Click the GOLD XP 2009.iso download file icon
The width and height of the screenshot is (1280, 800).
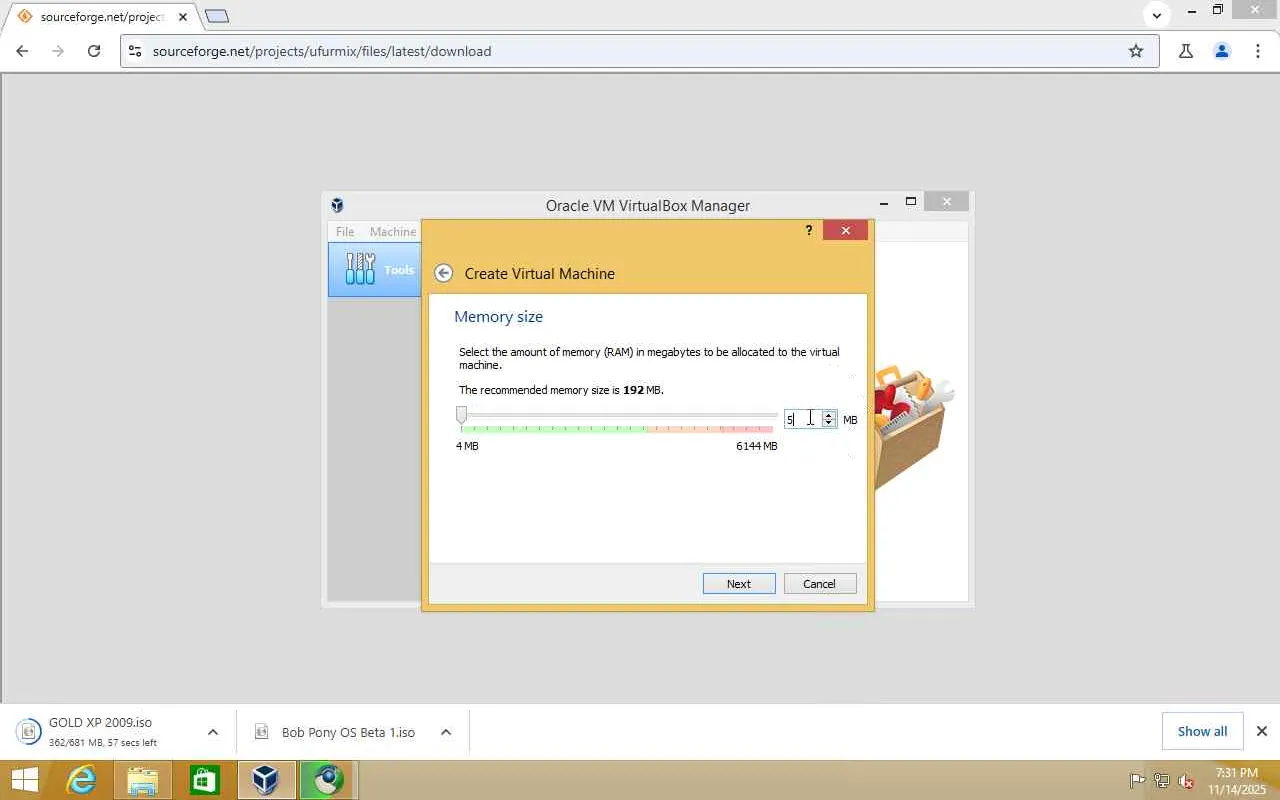point(27,732)
